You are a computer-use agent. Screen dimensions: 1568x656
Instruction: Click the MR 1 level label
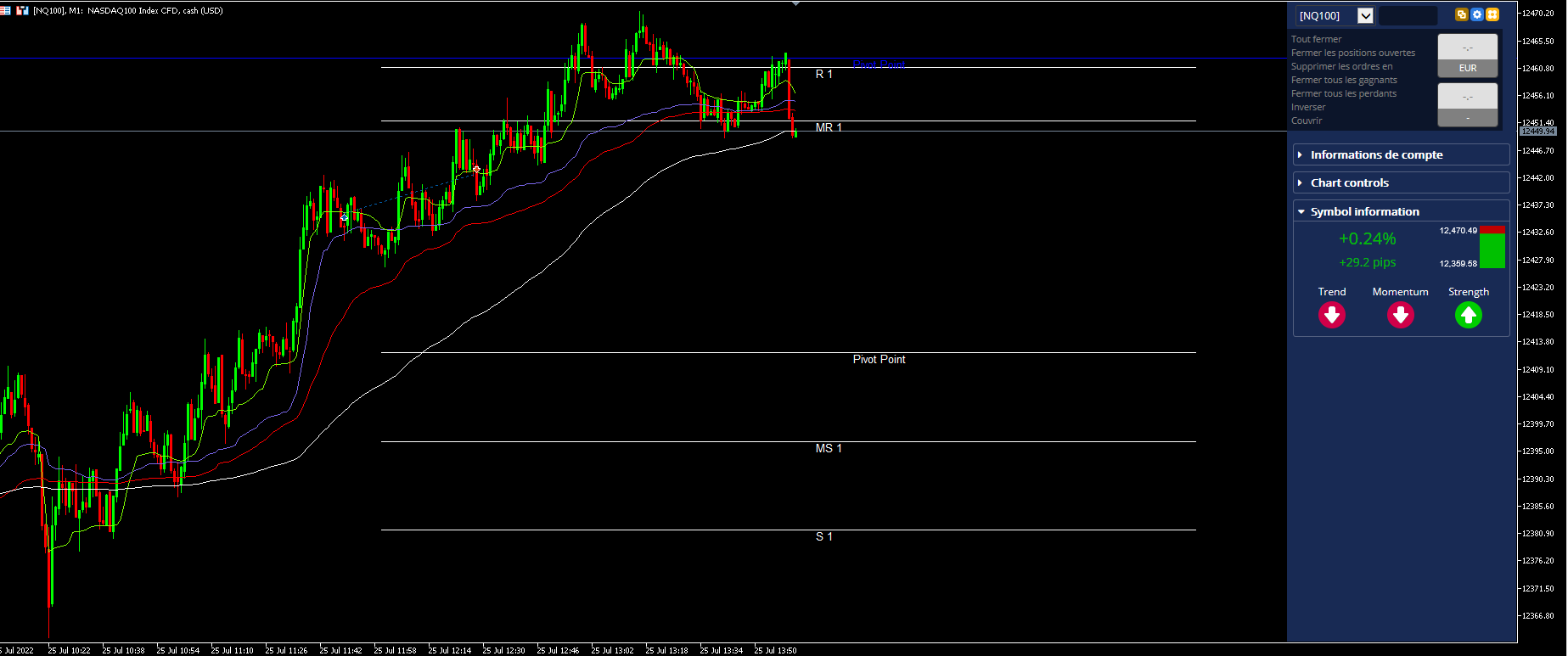coord(829,127)
